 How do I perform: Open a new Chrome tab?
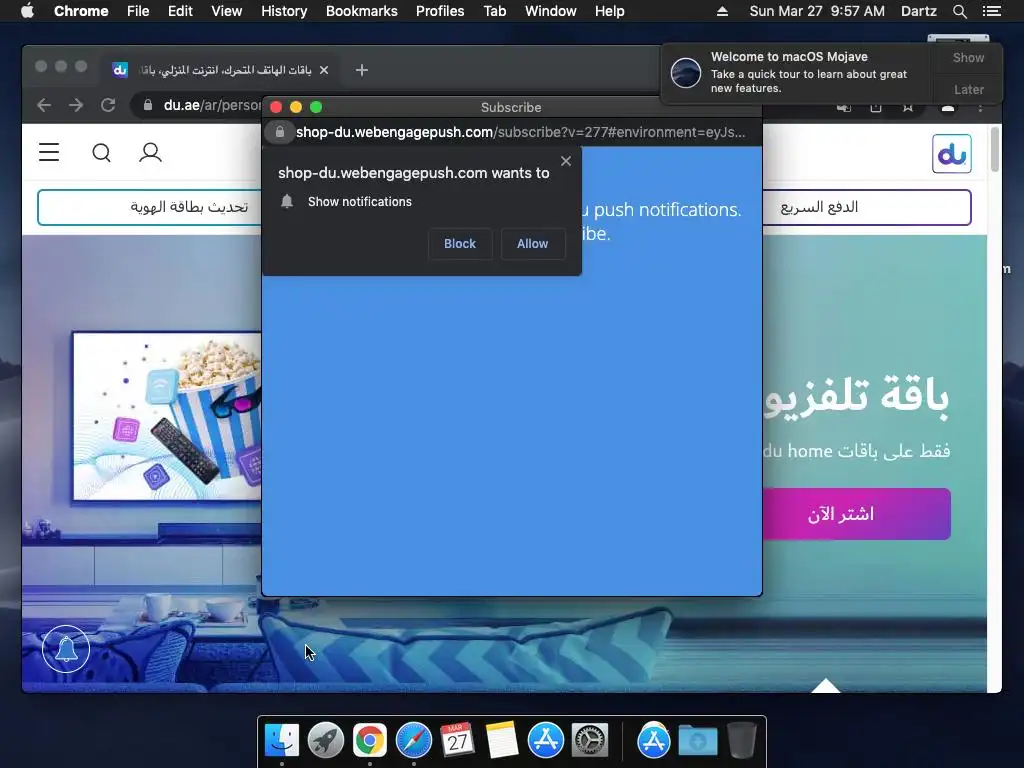[x=362, y=70]
